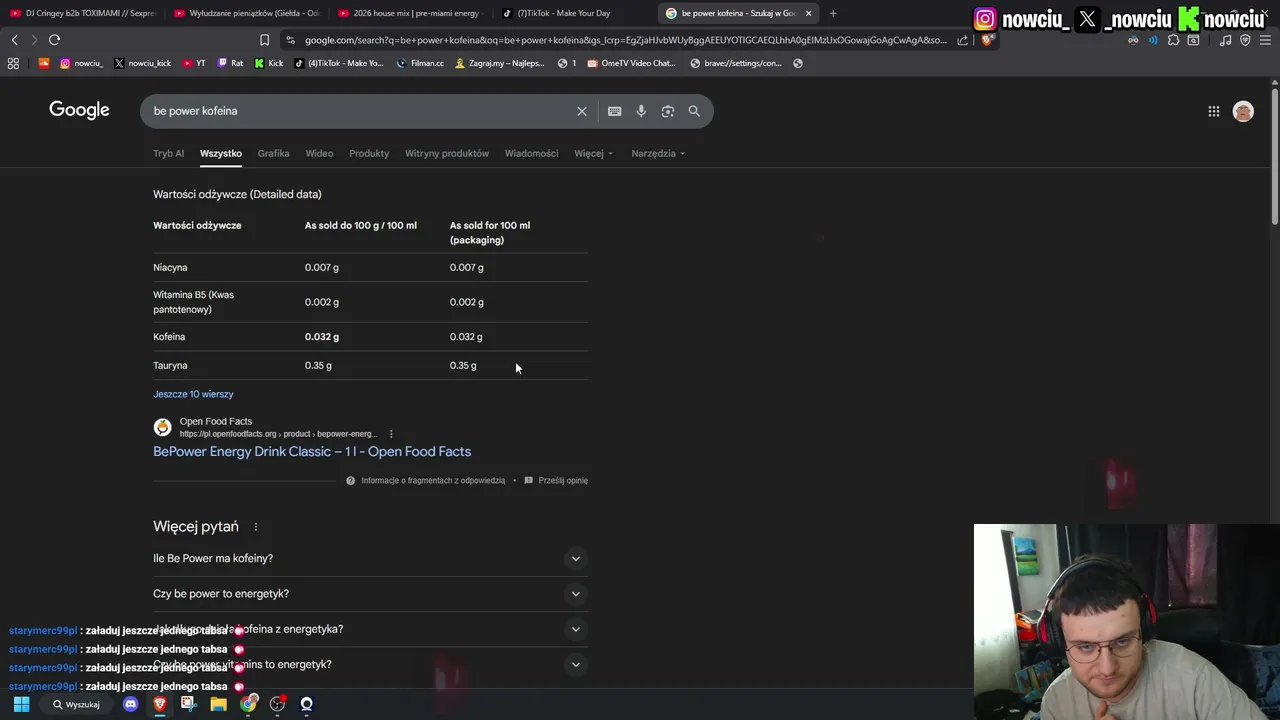Image resolution: width=1280 pixels, height=720 pixels.
Task: Switch to the TikTok 'Make Your Day' browser tab
Action: [573, 13]
